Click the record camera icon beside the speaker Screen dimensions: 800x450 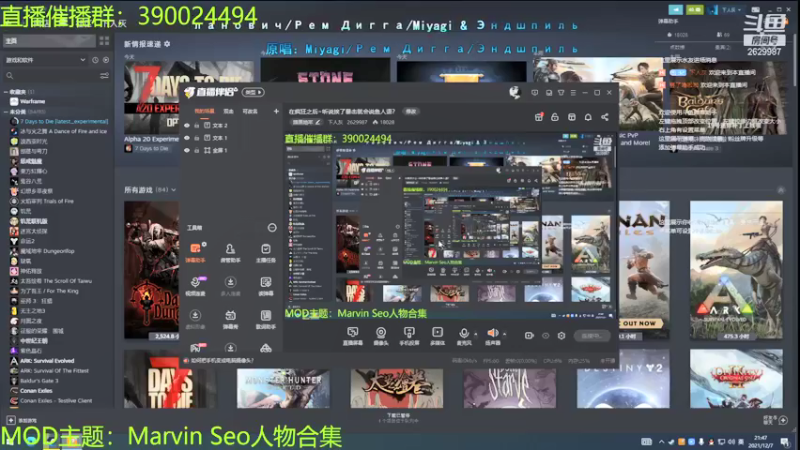pos(529,336)
